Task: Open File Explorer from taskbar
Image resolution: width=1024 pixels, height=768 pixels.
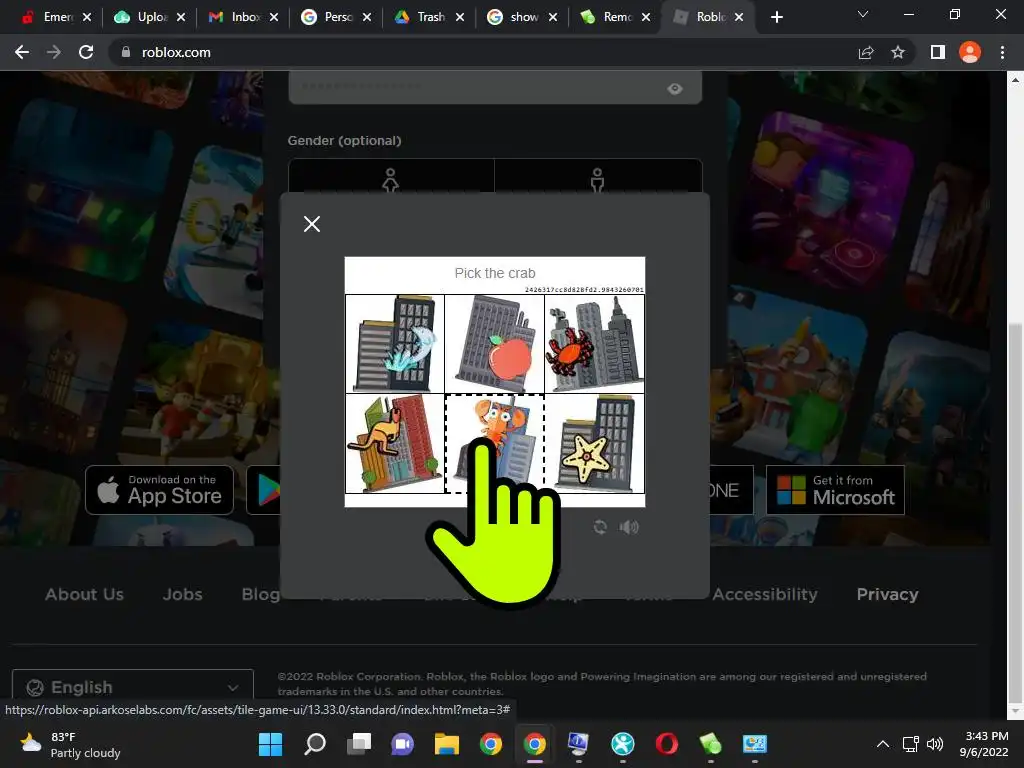Action: pyautogui.click(x=447, y=744)
